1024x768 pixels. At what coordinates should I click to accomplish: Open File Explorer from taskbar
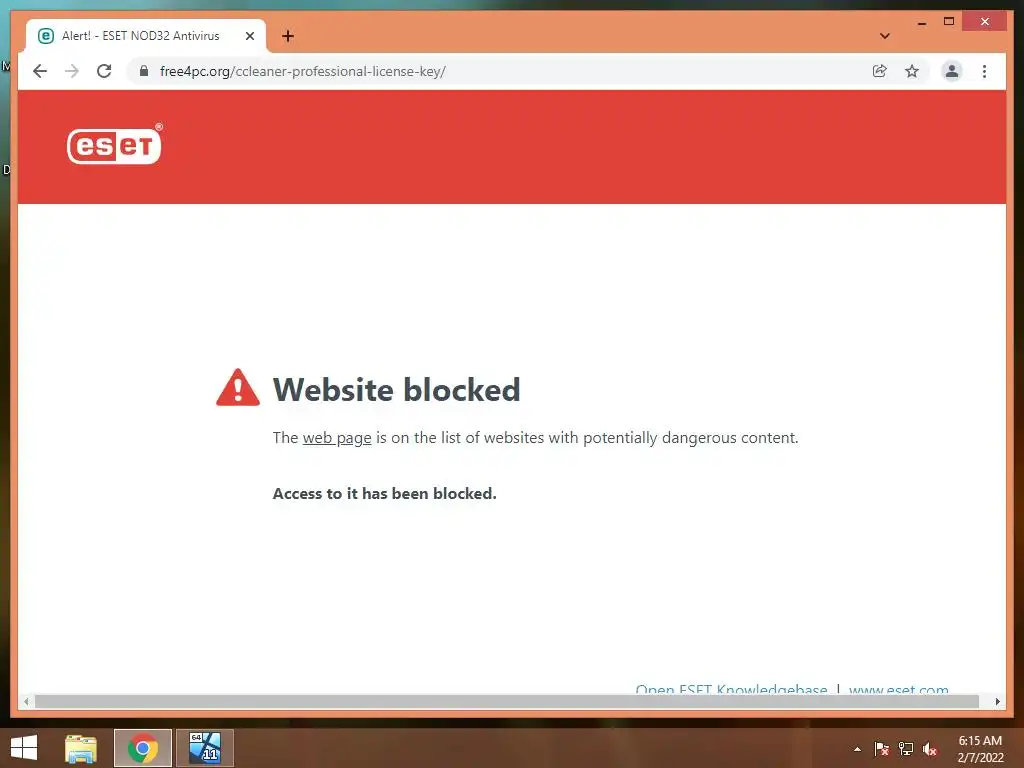point(81,748)
